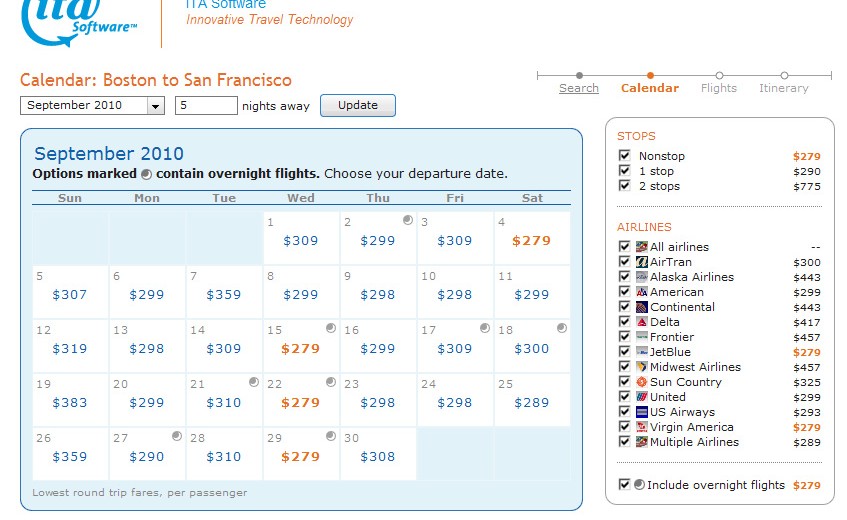Click the Alaska Airlines logo icon
This screenshot has height=520, width=847.
[641, 277]
